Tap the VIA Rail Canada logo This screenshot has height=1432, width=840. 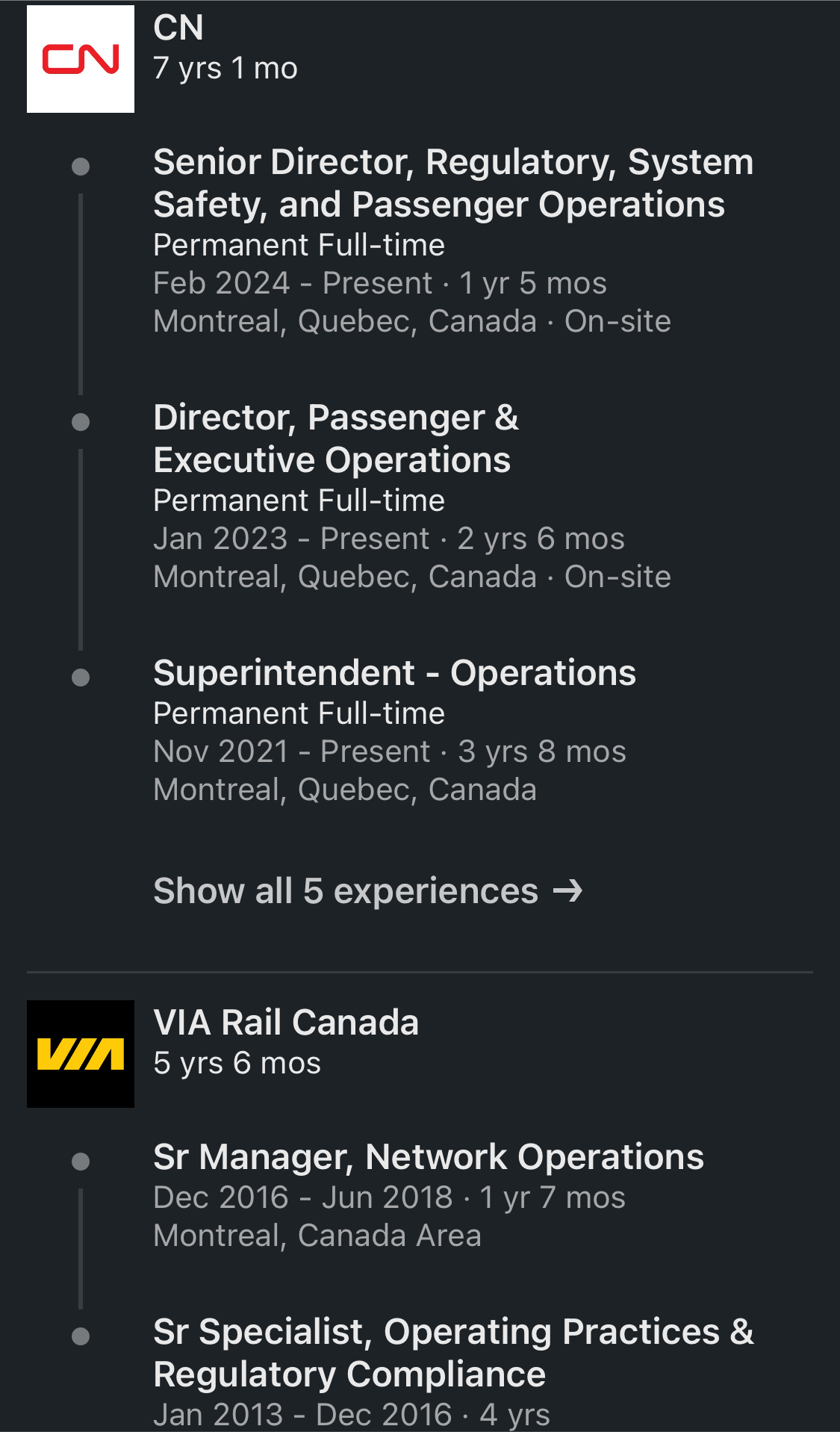(81, 1053)
